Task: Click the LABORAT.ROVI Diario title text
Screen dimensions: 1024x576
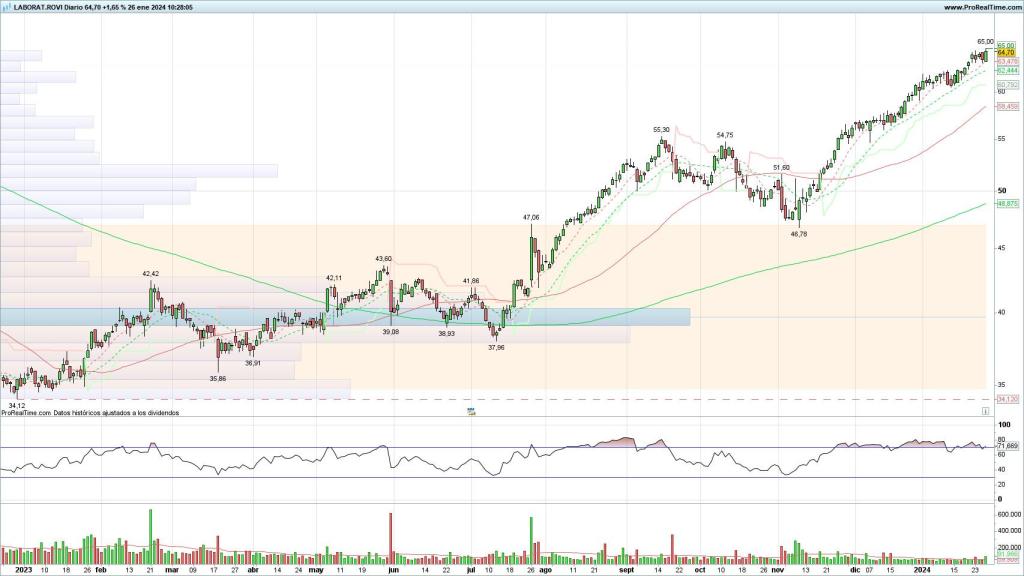Action: coord(50,7)
